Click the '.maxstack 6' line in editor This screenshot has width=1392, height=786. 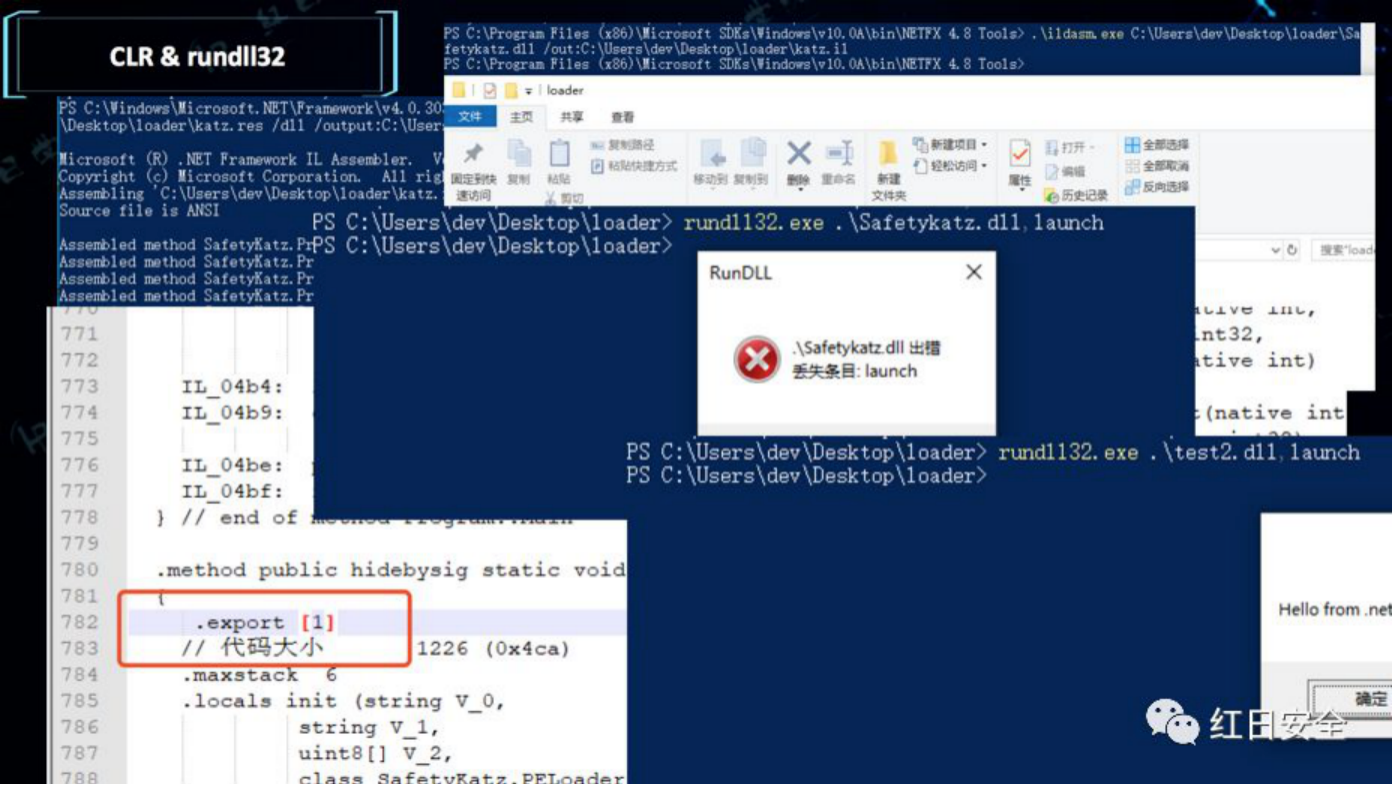[259, 675]
